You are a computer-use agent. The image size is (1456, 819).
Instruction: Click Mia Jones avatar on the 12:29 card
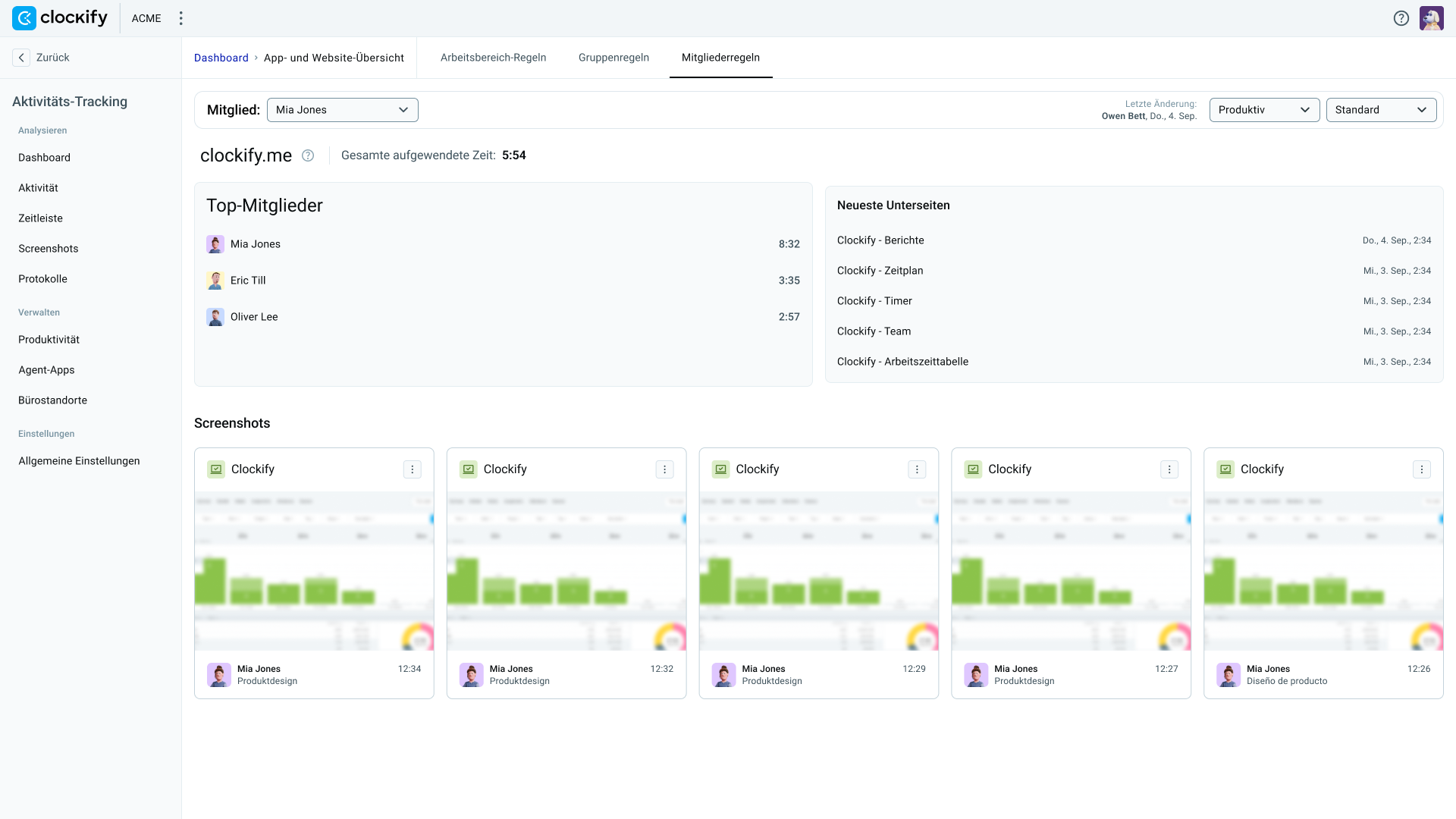[724, 675]
